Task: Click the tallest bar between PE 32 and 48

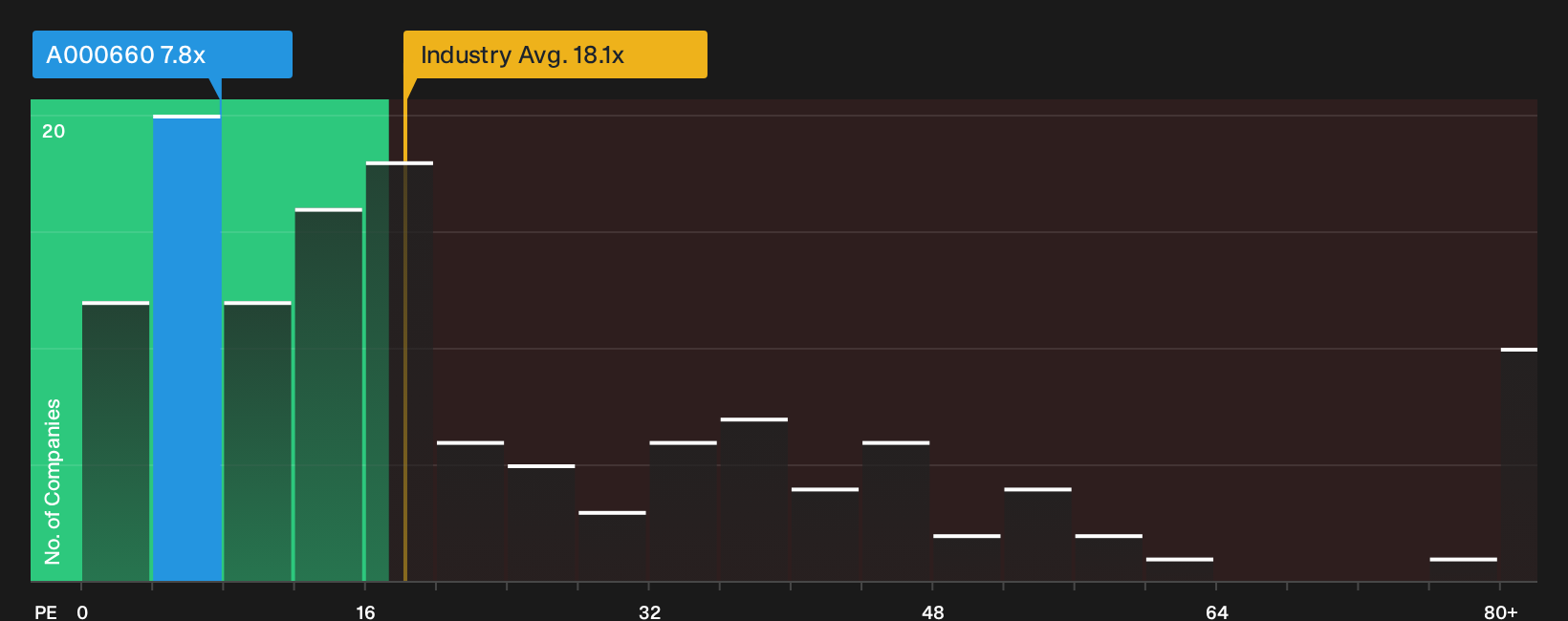Action: [754, 500]
